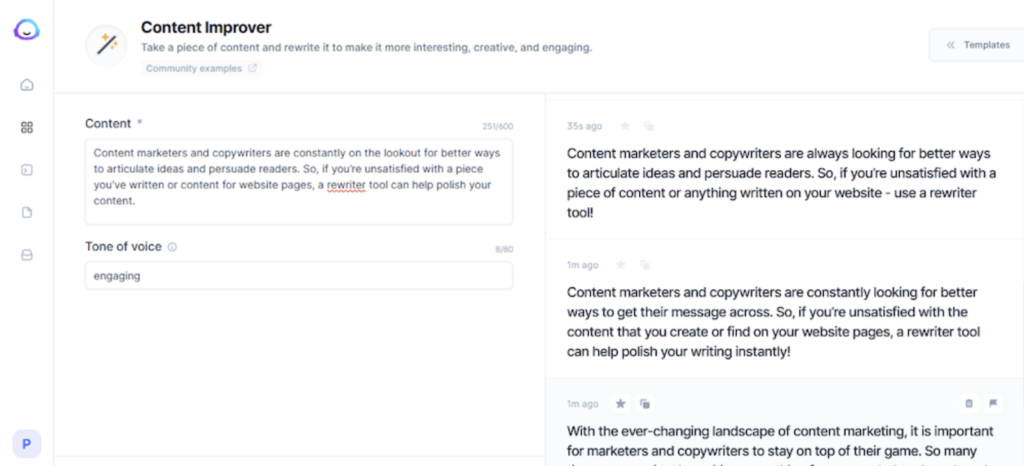Open the templates grid icon in sidebar

click(x=27, y=127)
